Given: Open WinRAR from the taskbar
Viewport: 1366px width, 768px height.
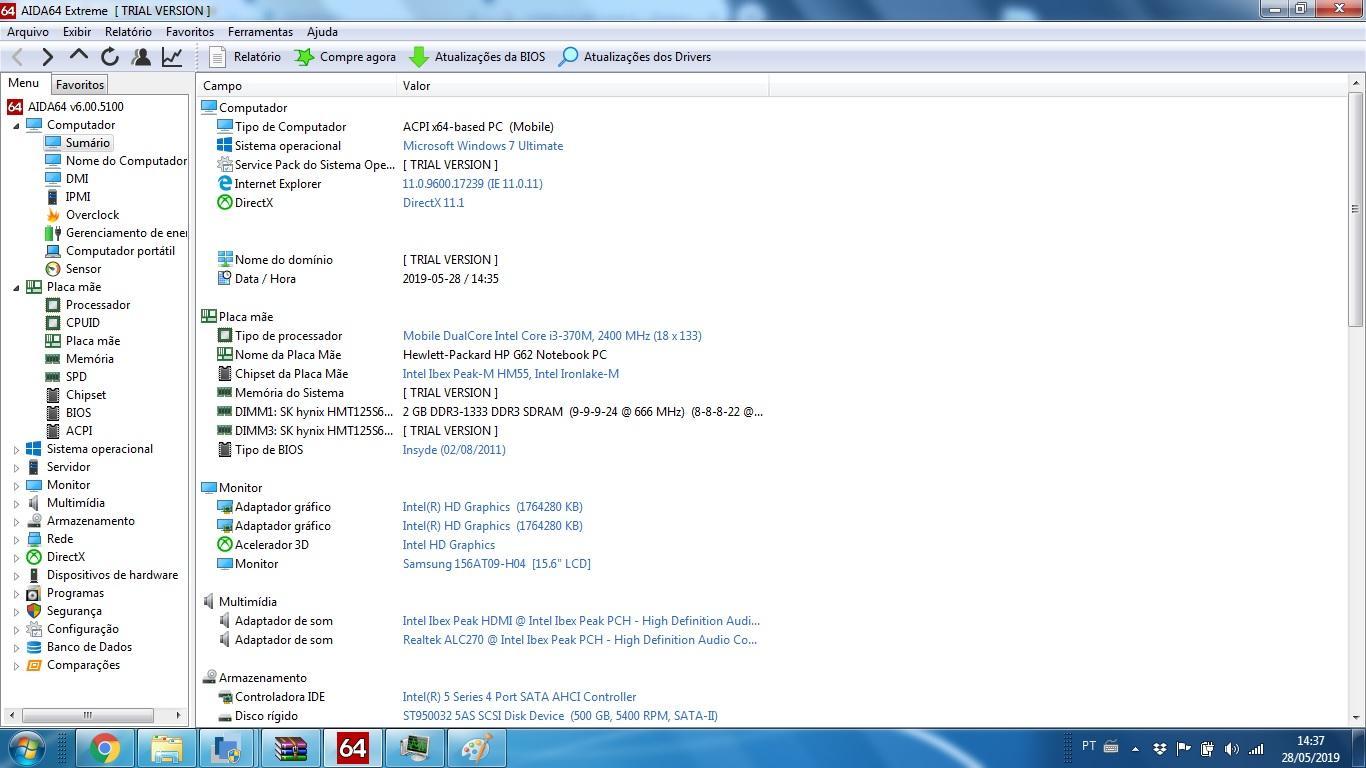Looking at the screenshot, I should click(x=289, y=748).
